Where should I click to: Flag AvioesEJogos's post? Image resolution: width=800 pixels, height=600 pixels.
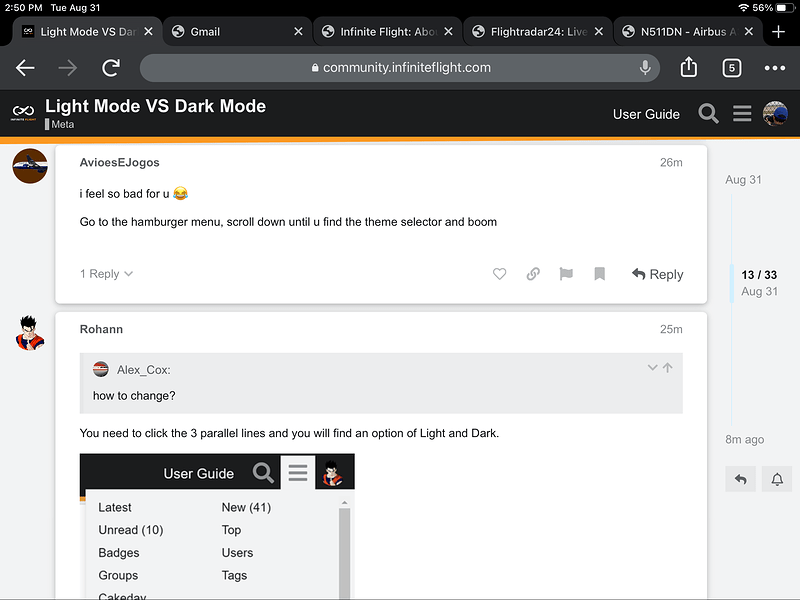(x=566, y=274)
